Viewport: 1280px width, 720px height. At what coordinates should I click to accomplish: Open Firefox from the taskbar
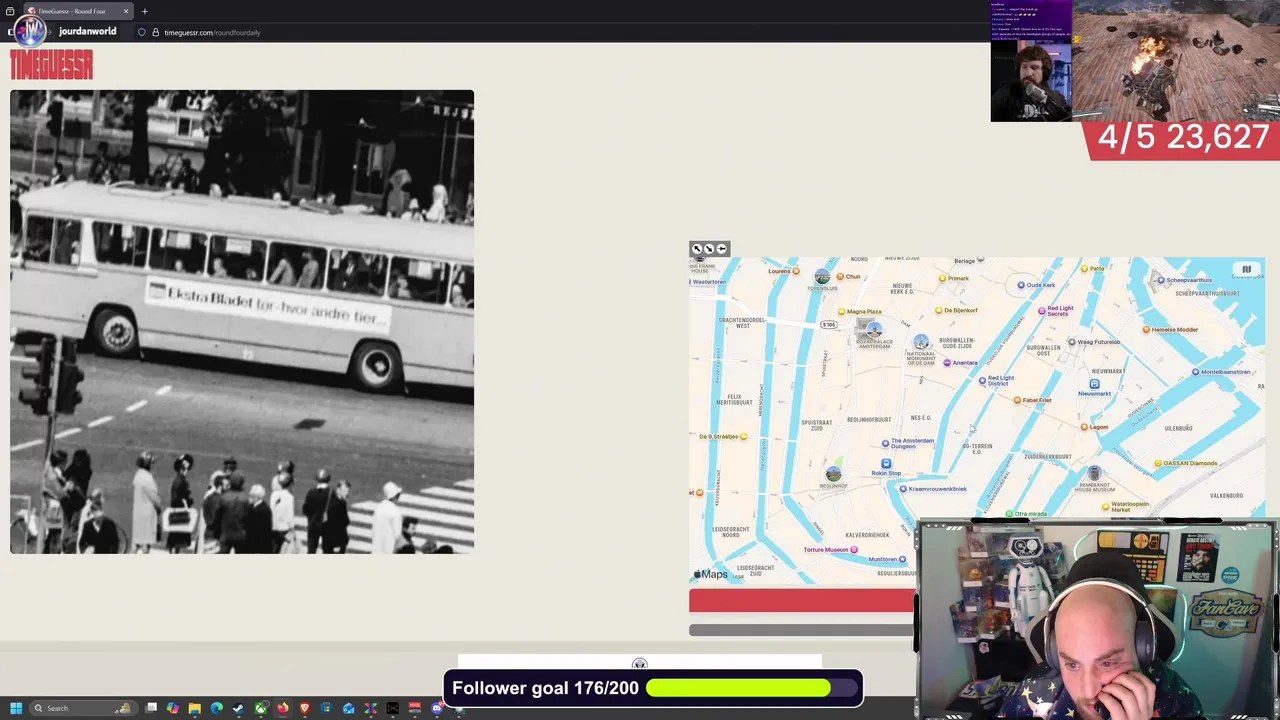coord(283,708)
